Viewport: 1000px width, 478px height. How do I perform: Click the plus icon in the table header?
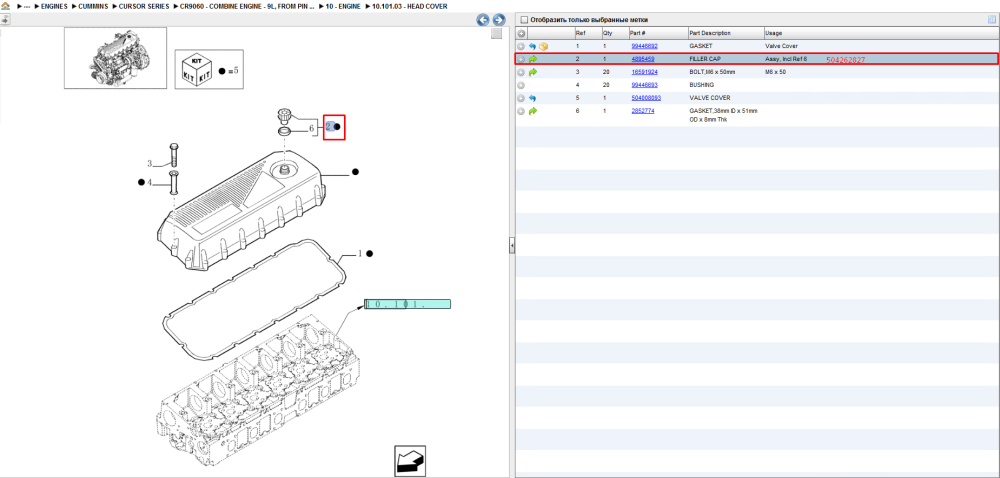[x=521, y=33]
